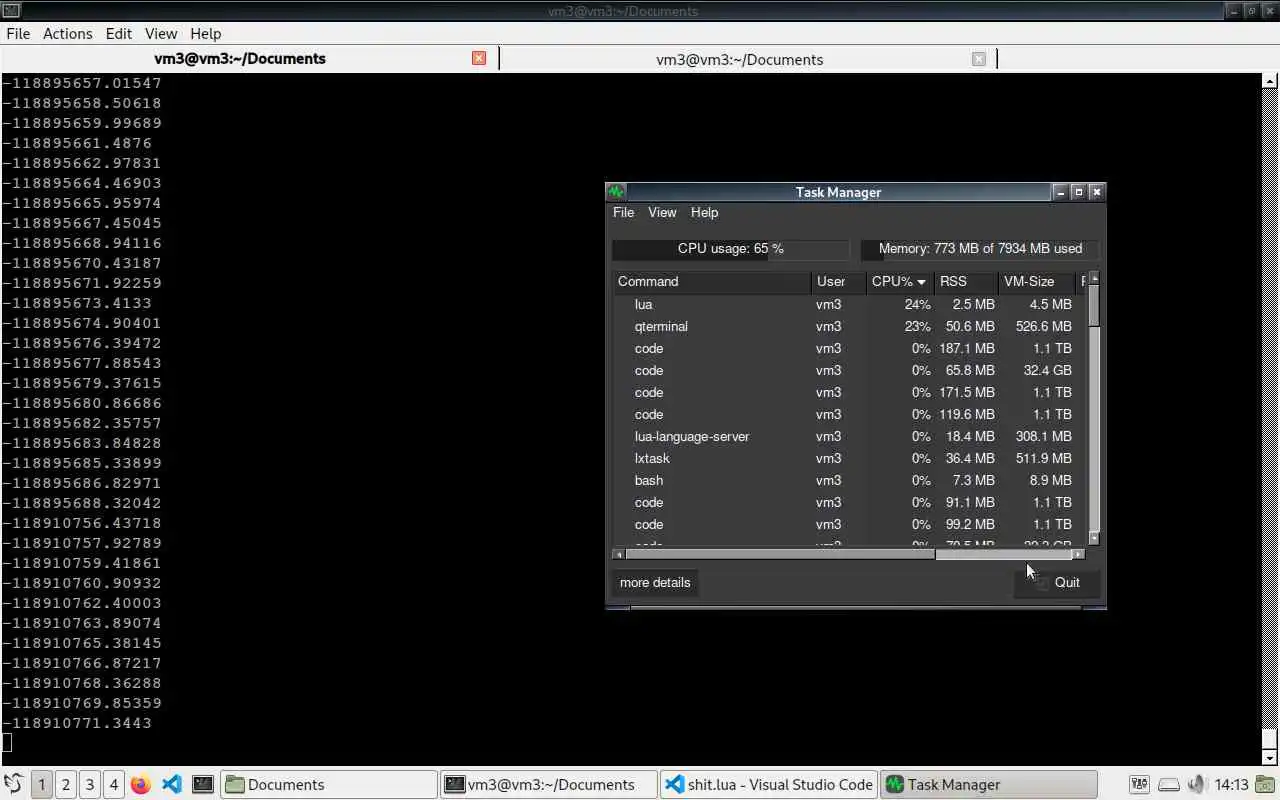
Task: Switch to Documents window in taskbar
Action: coord(328,784)
